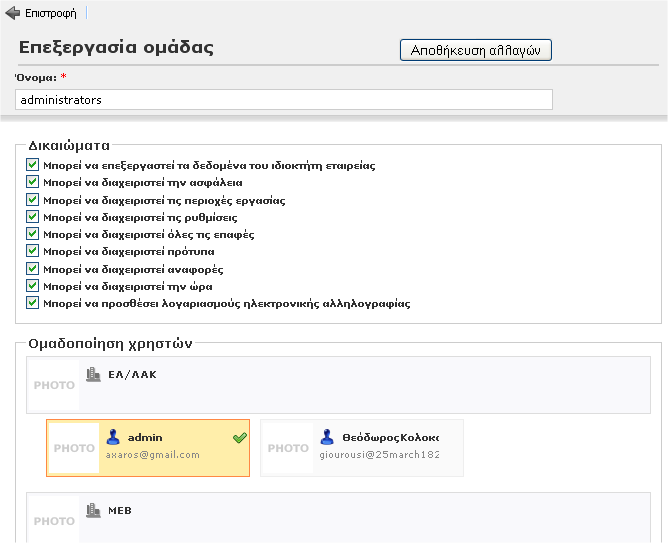The height and width of the screenshot is (543, 668).
Task: Click the ΕΛ/ΛΑΚ PHOTO placeholder thumbnail
Action: coord(53,385)
